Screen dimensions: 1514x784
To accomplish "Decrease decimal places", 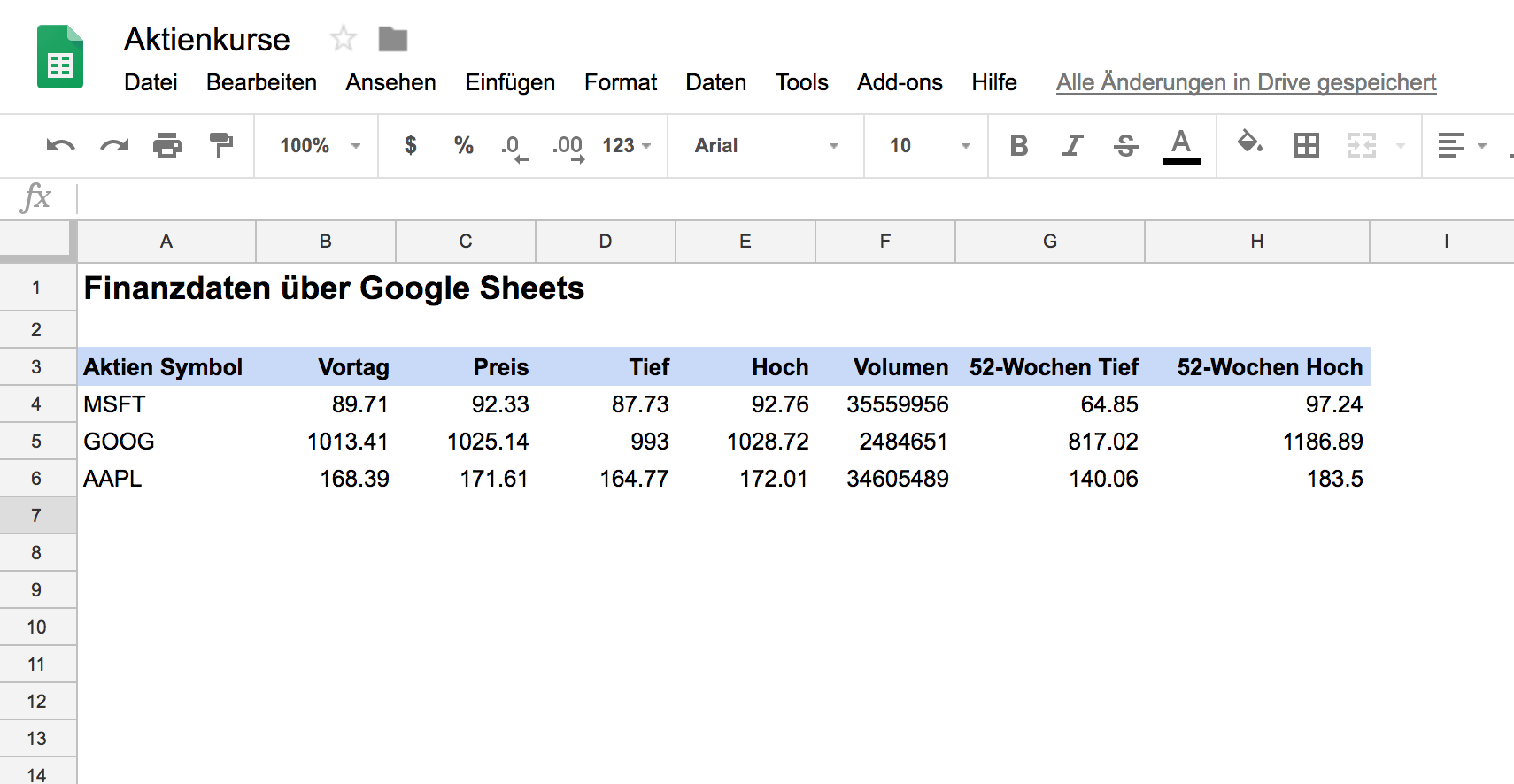I will (x=514, y=147).
